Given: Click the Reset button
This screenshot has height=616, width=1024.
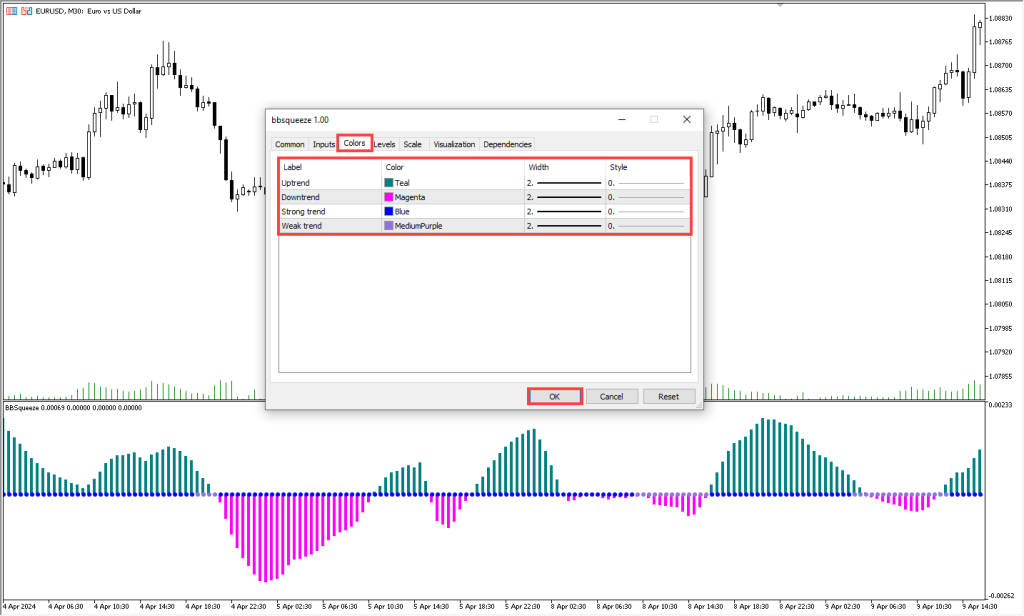Looking at the screenshot, I should click(669, 397).
